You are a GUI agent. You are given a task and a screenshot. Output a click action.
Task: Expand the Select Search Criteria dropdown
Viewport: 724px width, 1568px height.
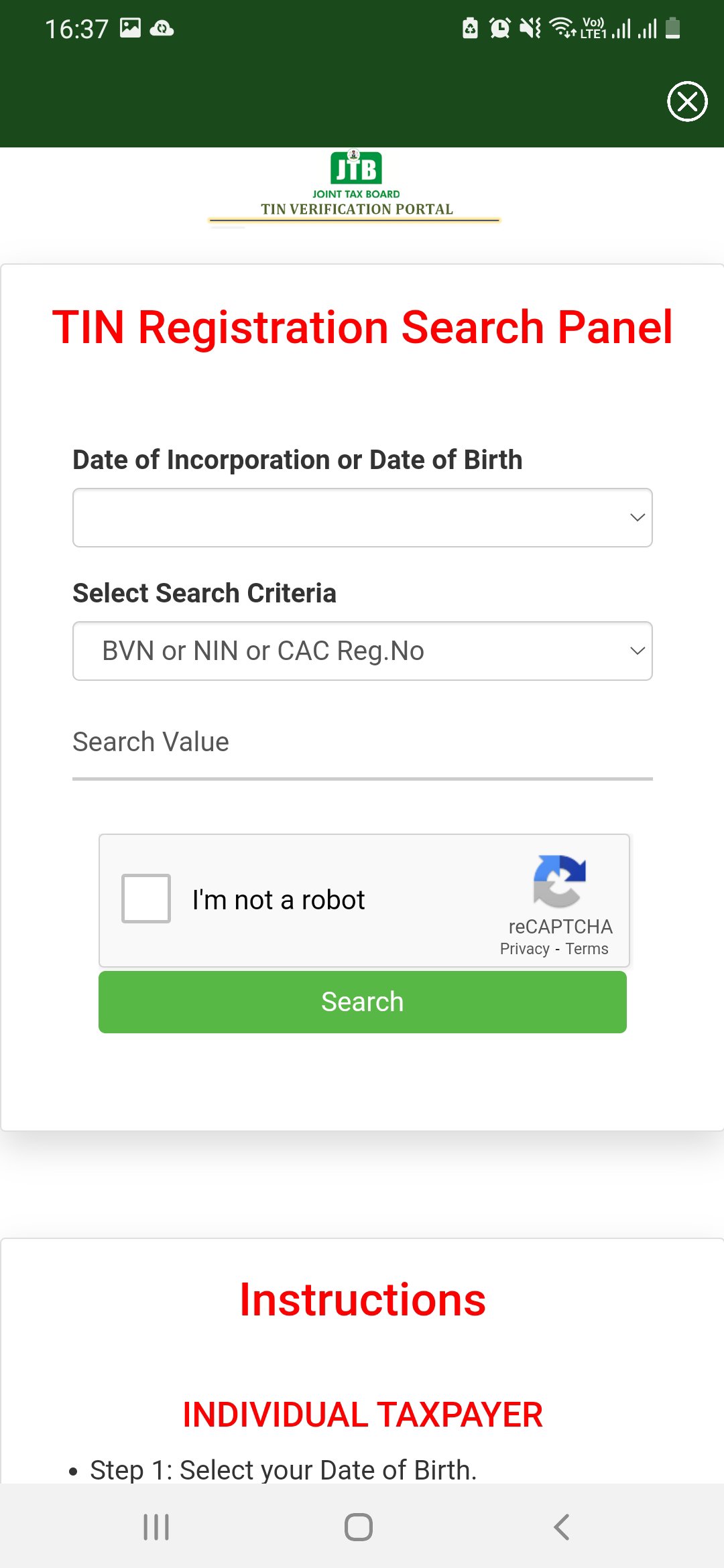coord(362,651)
